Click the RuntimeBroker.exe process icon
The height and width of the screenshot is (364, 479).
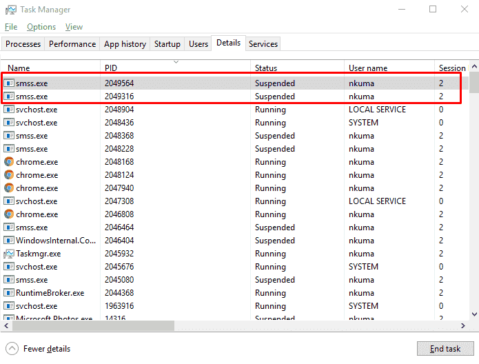(x=9, y=293)
